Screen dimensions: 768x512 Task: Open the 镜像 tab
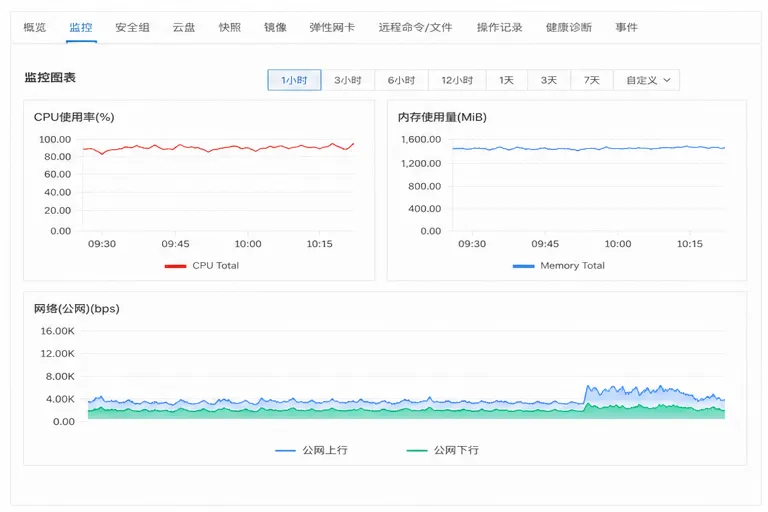(x=275, y=27)
